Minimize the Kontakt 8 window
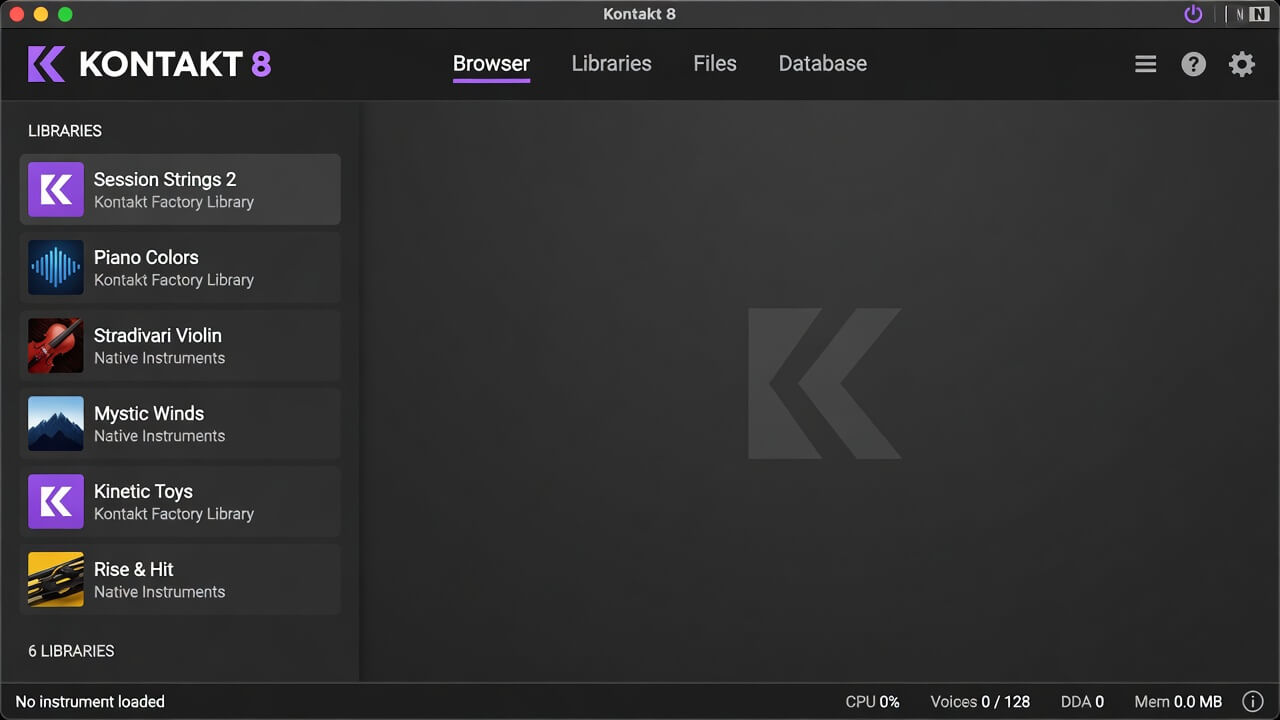This screenshot has width=1280, height=720. coord(41,14)
